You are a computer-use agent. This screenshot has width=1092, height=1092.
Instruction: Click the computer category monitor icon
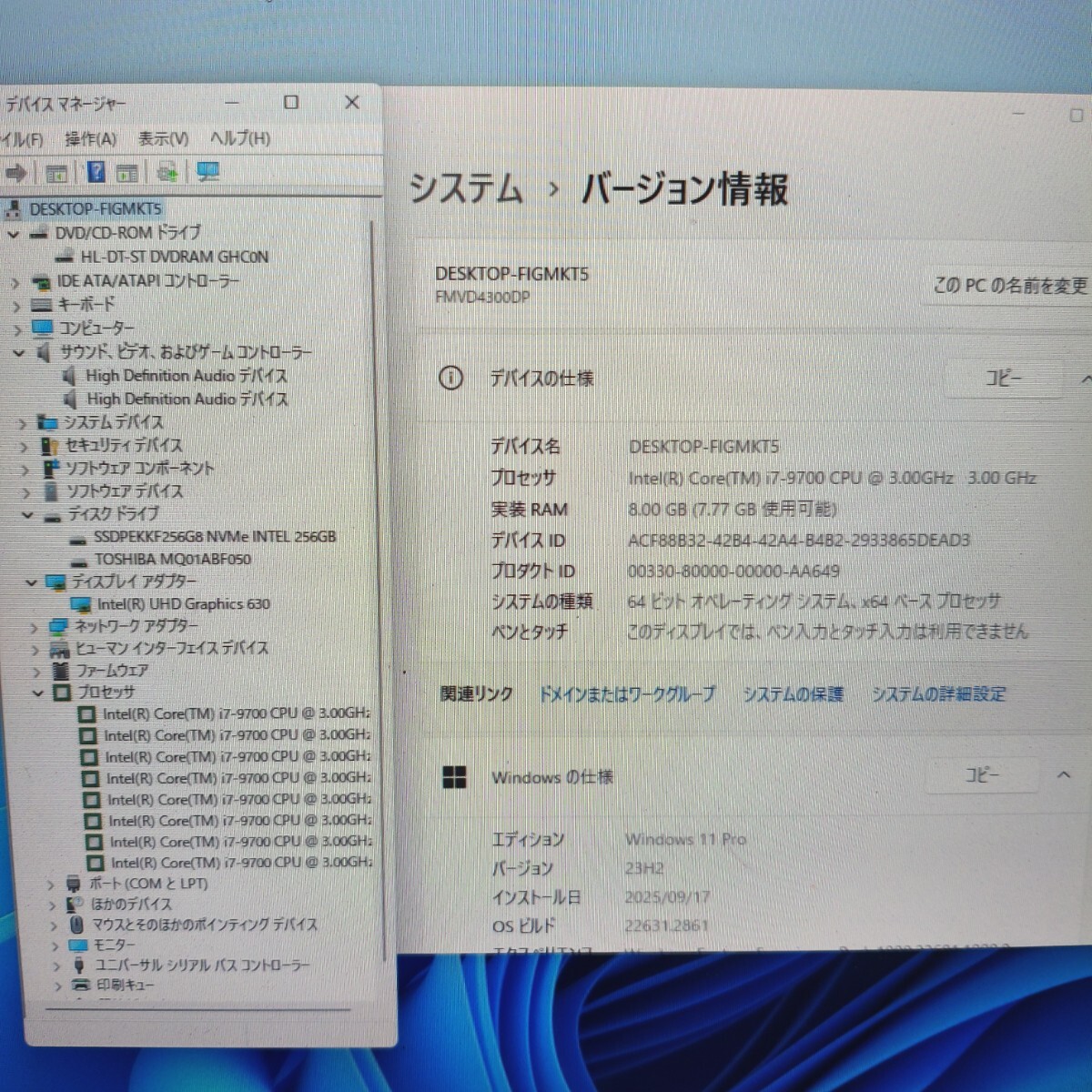[43, 328]
